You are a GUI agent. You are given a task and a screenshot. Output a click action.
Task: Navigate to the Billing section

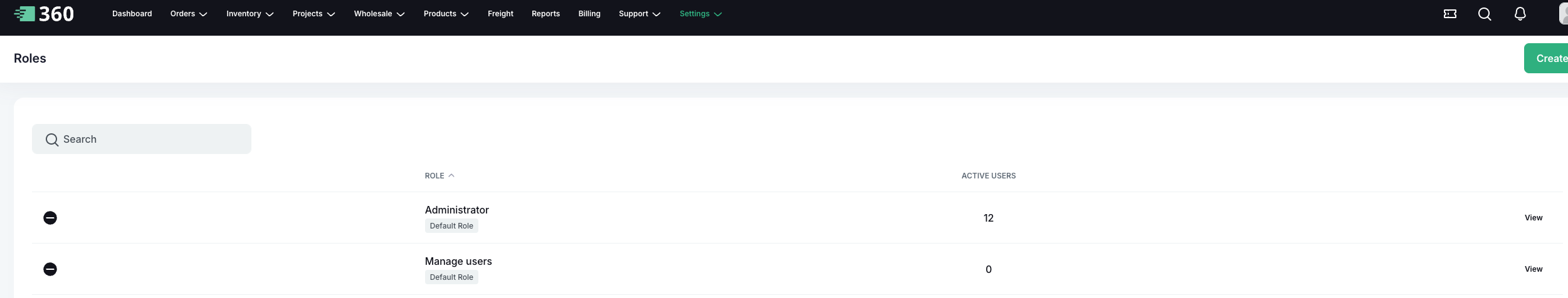pyautogui.click(x=589, y=14)
